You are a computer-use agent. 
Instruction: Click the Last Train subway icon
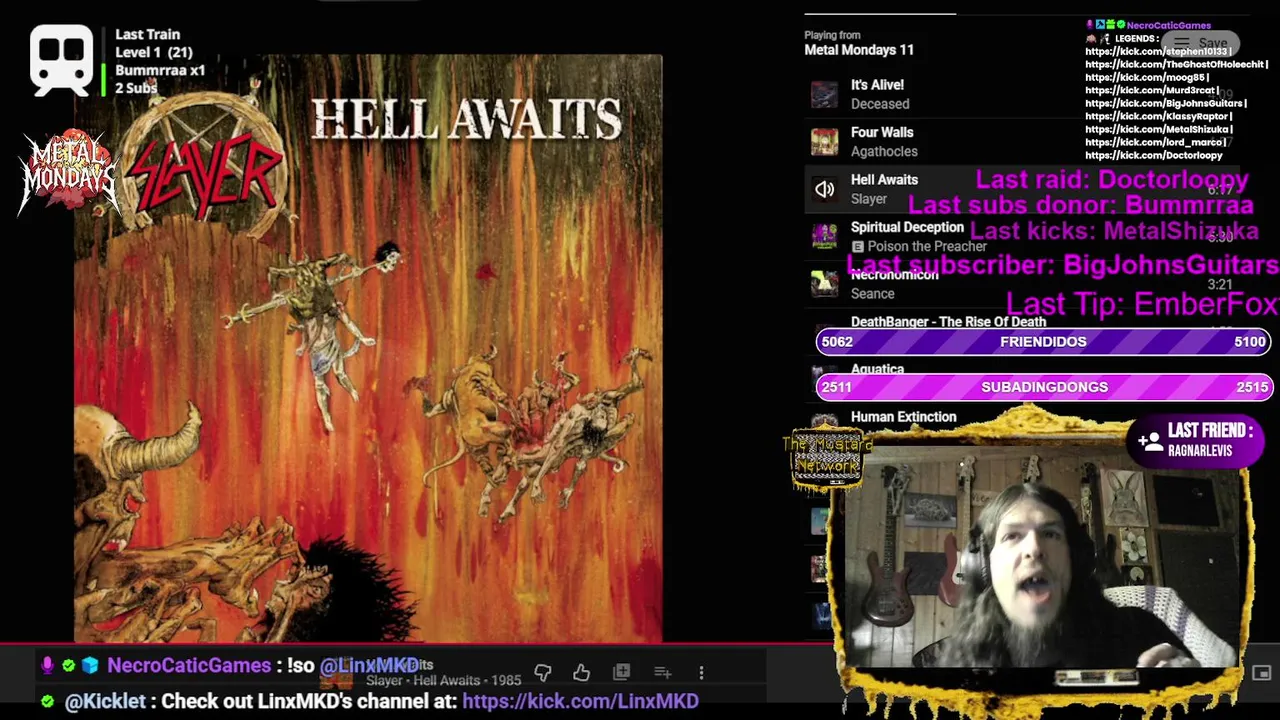pos(61,60)
